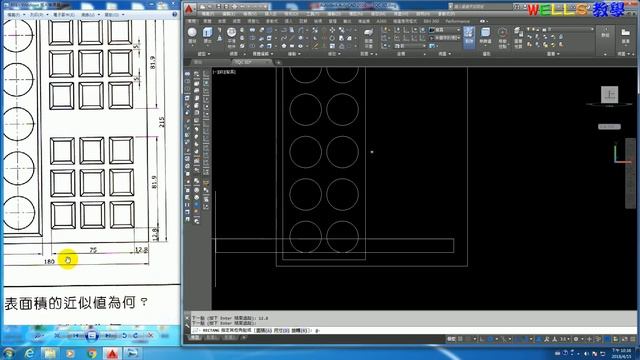Viewport: 640px width, 360px height.
Task: Click the Union icon in Solid Editing panel
Action: click(252, 30)
